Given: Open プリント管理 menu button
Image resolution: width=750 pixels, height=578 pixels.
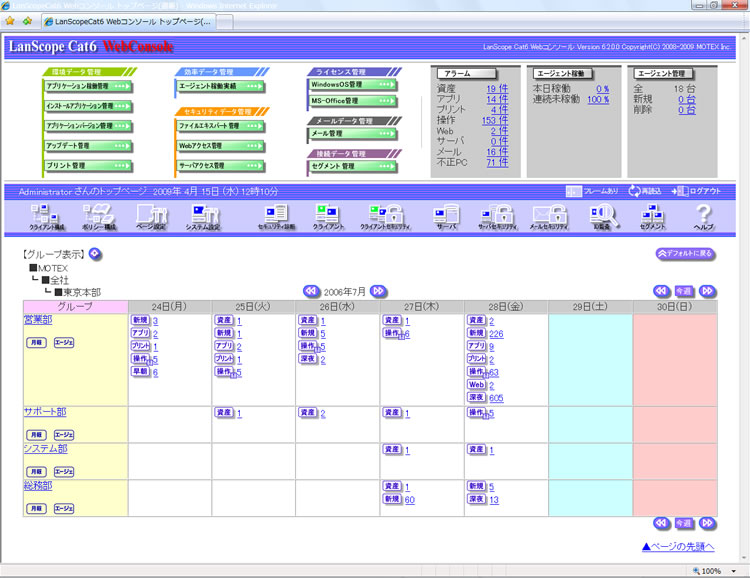Looking at the screenshot, I should (88, 166).
